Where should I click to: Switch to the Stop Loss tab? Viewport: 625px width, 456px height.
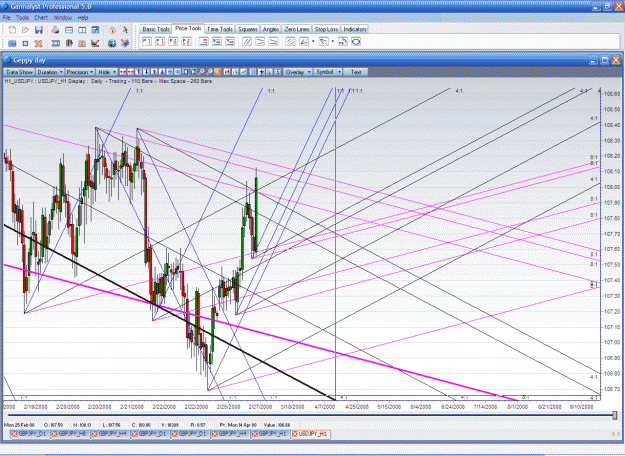326,29
